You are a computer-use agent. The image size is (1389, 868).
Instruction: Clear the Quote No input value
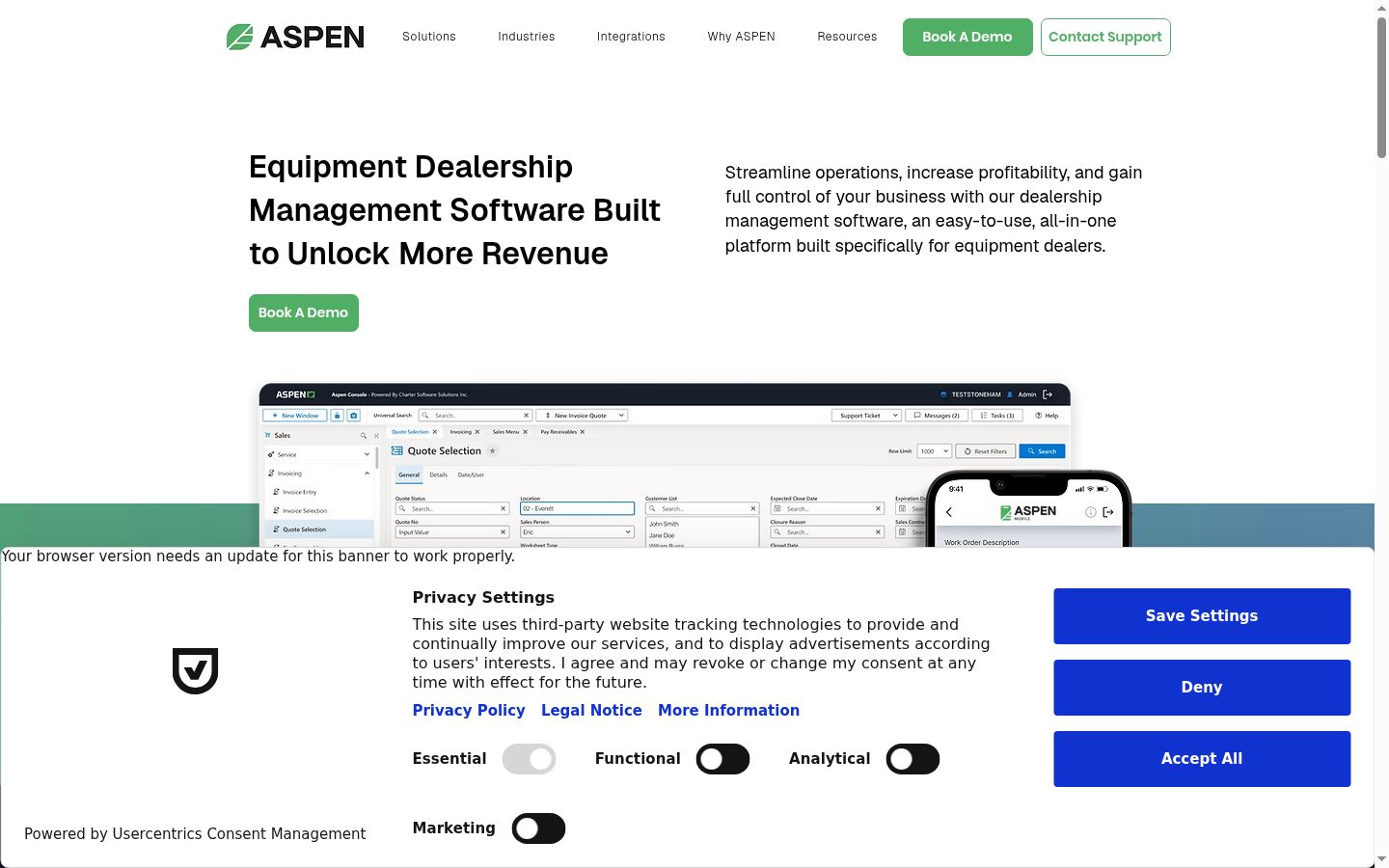503,532
